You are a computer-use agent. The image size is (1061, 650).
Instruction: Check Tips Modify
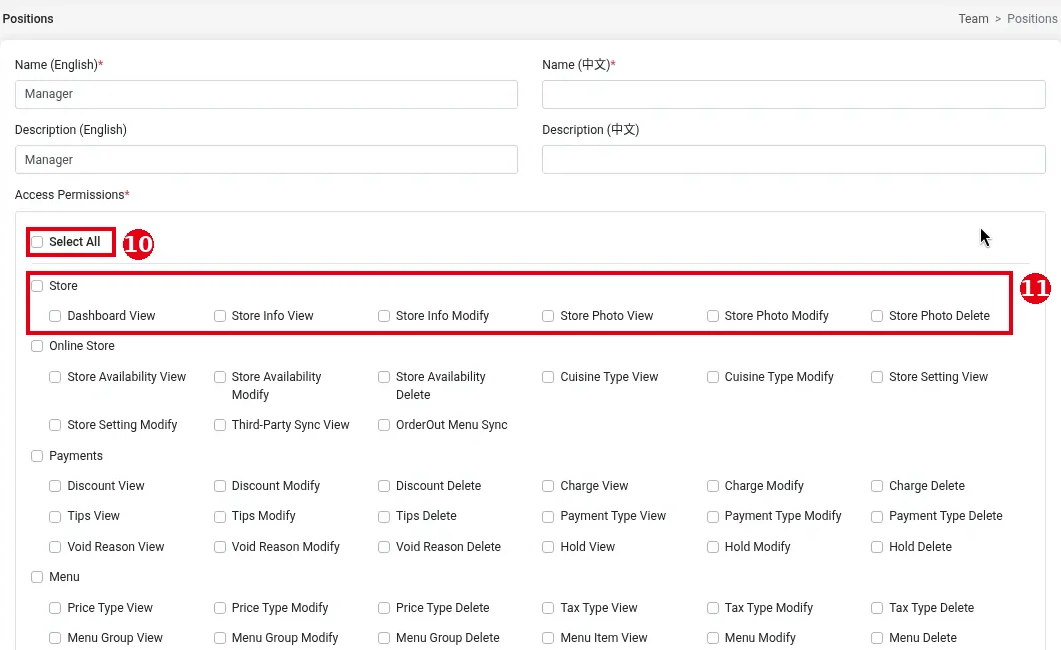coord(220,516)
